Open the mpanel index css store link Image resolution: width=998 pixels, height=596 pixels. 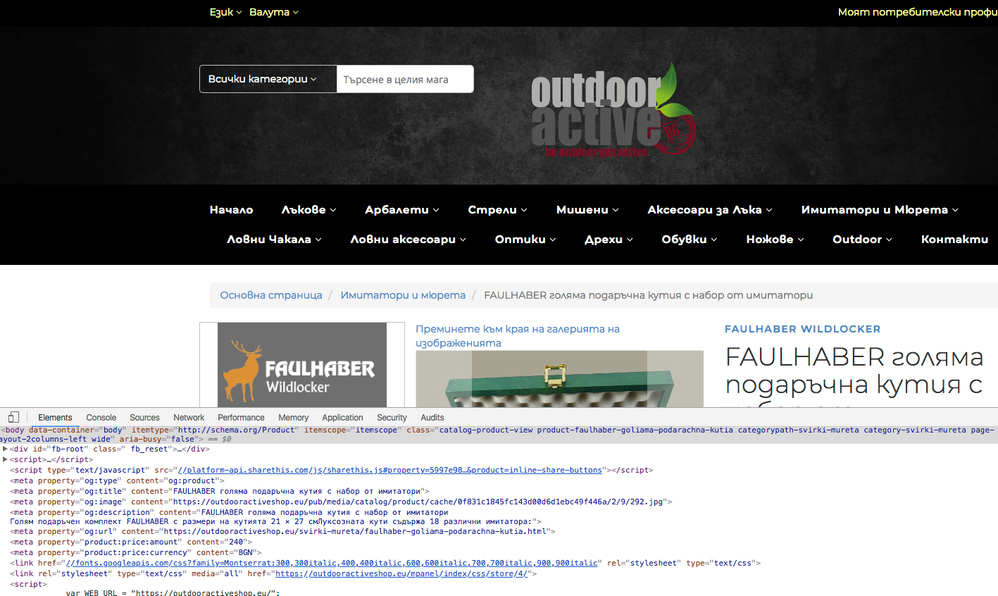pyautogui.click(x=401, y=574)
